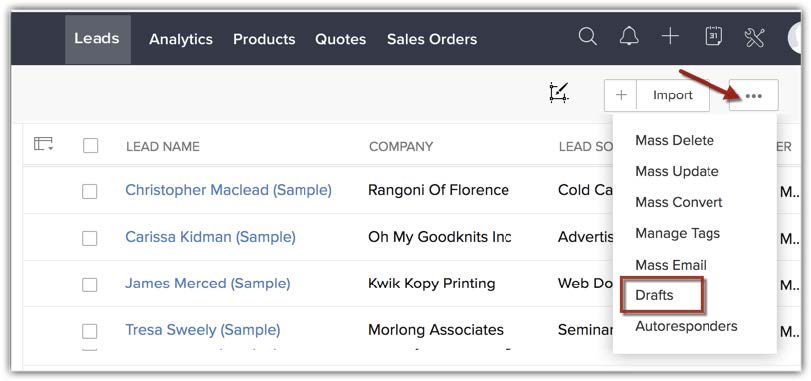Open the calendar icon in top bar

(x=714, y=37)
